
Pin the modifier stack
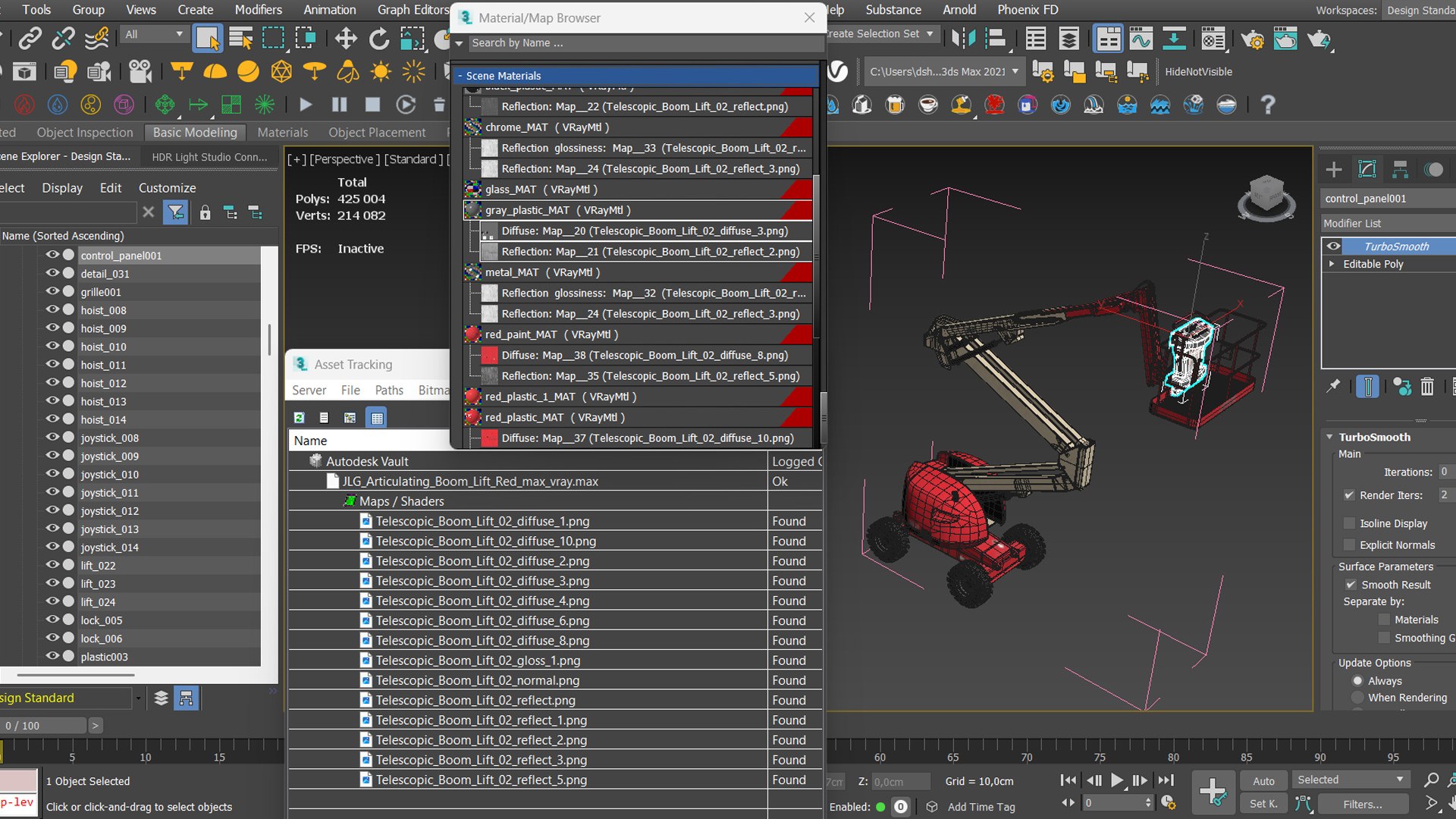[x=1332, y=387]
